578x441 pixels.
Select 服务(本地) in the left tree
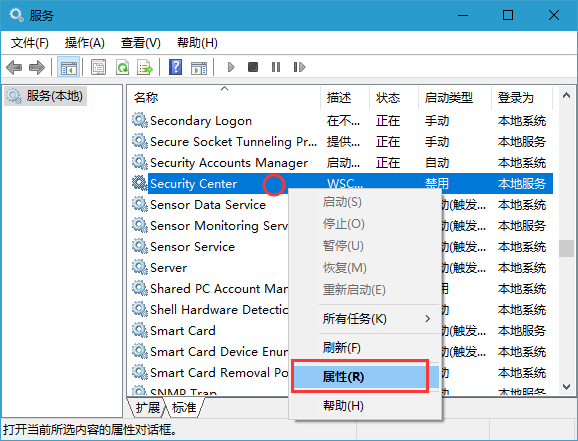(x=46, y=96)
